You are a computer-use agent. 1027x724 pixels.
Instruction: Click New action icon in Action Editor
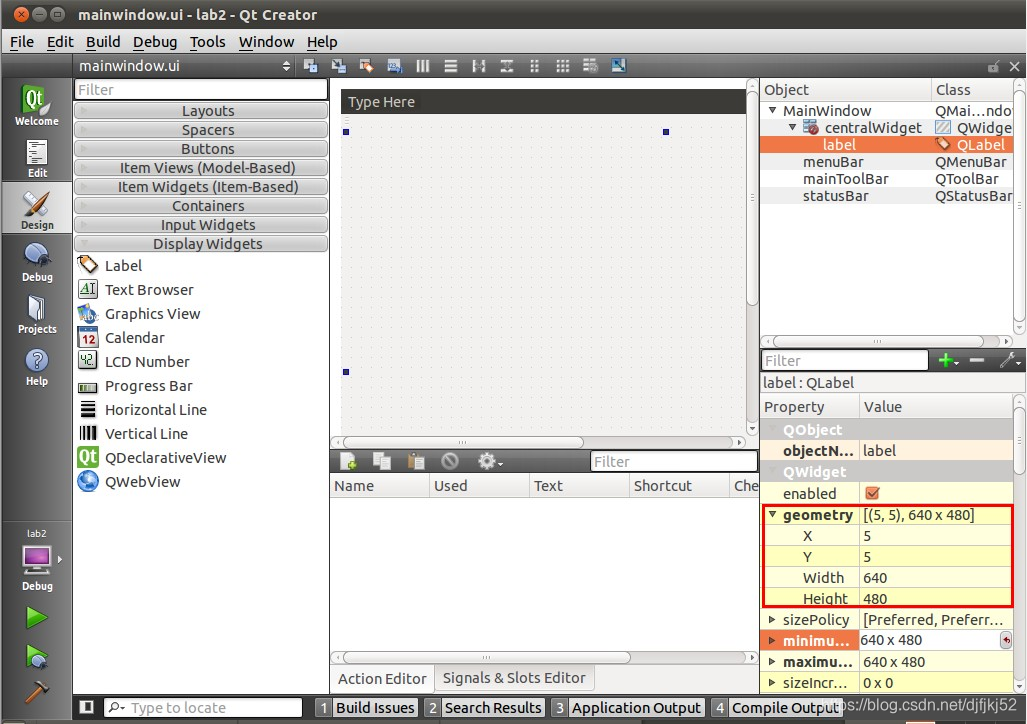coord(348,461)
